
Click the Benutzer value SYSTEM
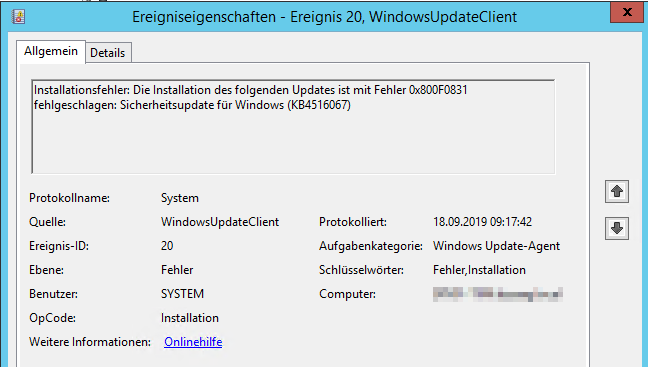pyautogui.click(x=182, y=294)
